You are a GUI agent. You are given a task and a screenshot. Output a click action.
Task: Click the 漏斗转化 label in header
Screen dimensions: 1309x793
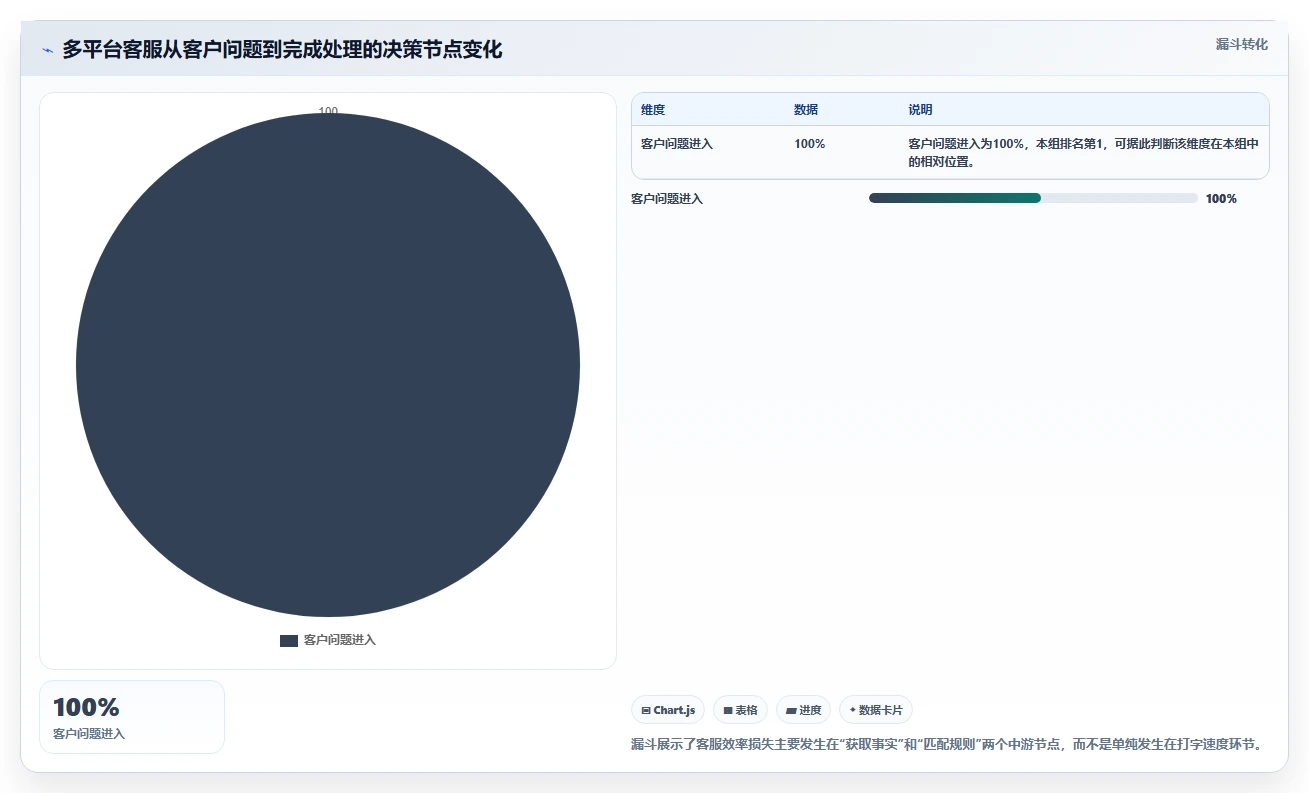1242,44
